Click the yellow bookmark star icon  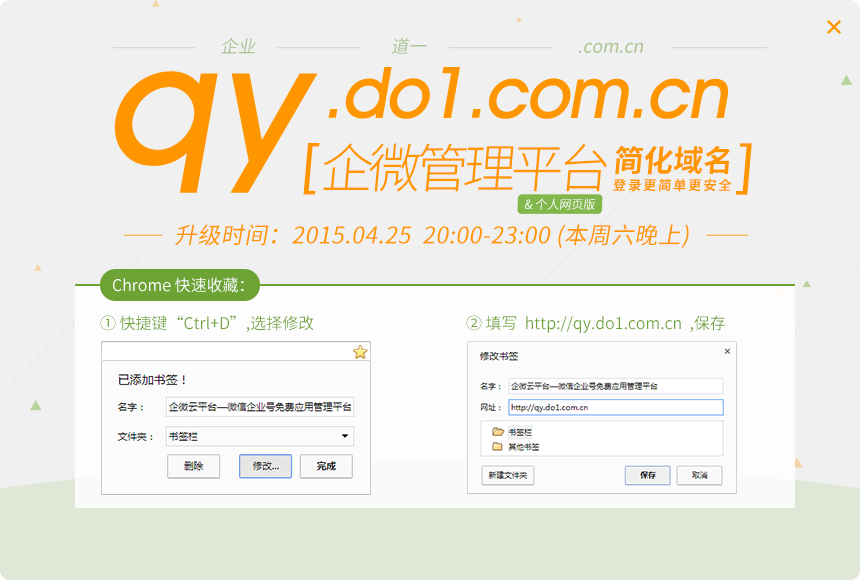pyautogui.click(x=360, y=352)
